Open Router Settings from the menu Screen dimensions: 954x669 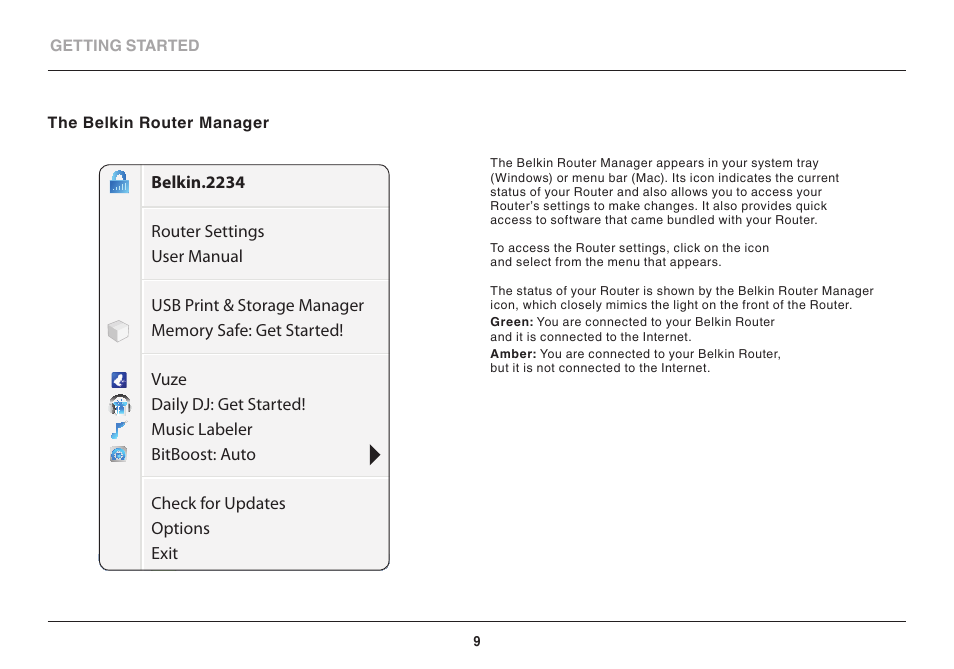[207, 232]
